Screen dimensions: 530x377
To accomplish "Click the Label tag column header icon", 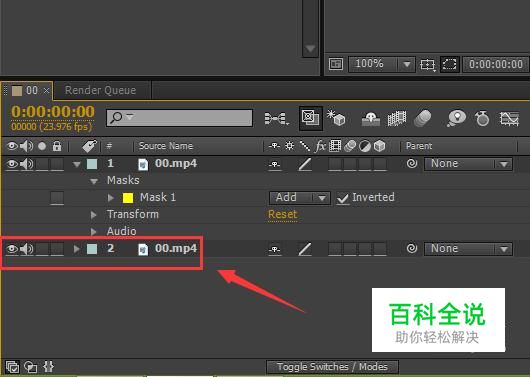I will pyautogui.click(x=90, y=146).
